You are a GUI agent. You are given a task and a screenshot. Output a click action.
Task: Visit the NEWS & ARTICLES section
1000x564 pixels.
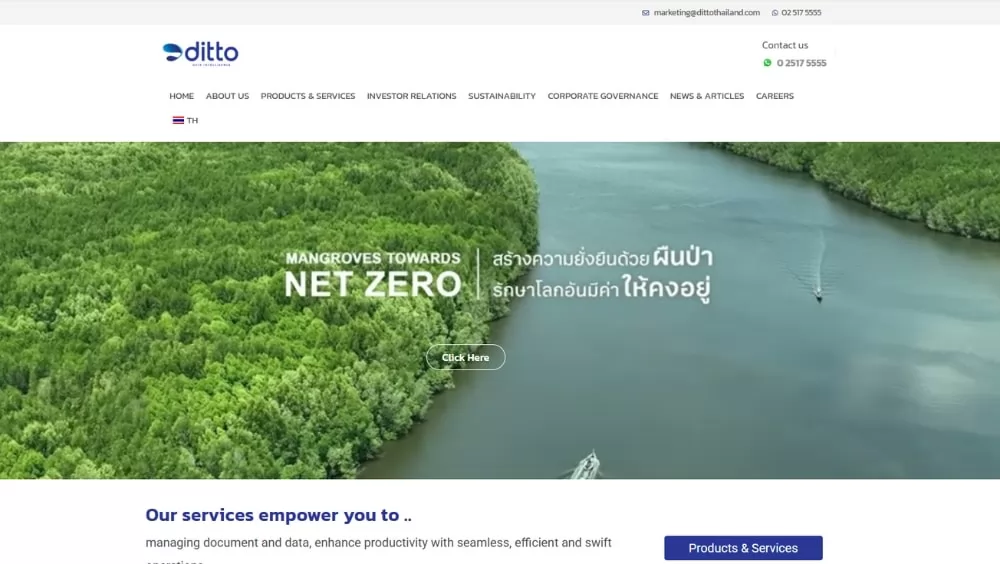[x=707, y=96]
